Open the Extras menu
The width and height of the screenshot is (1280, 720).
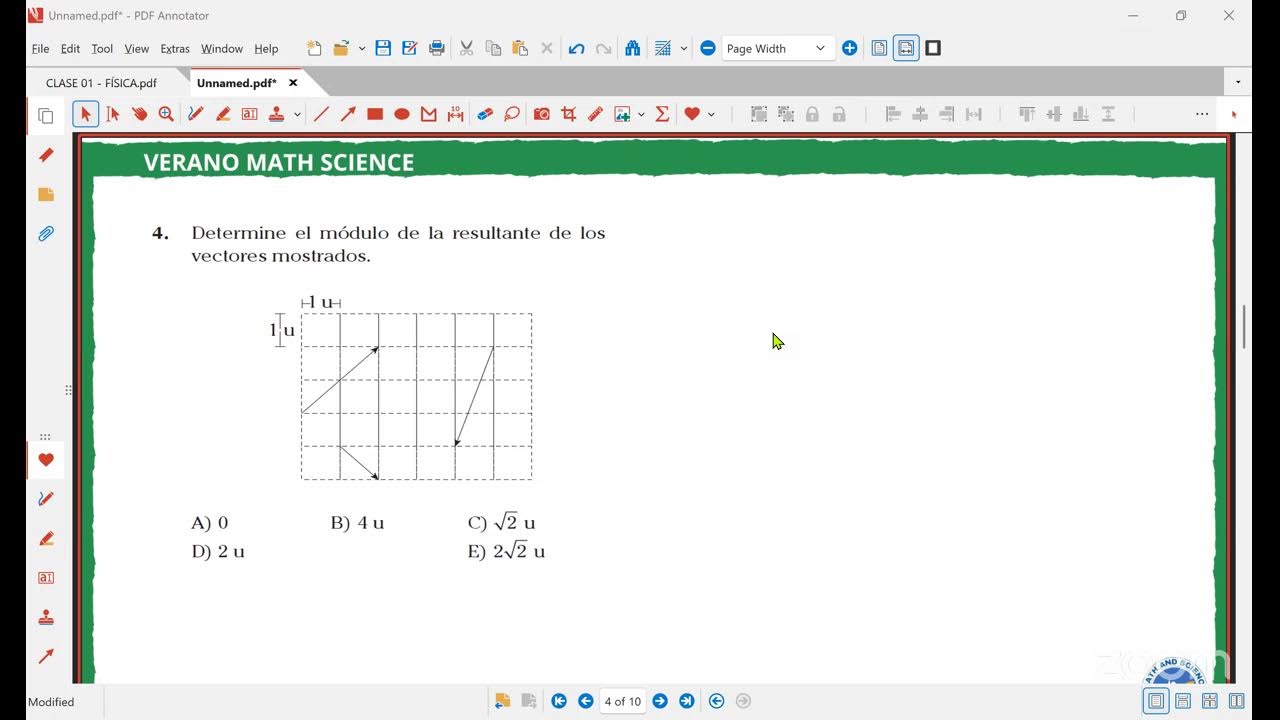pyautogui.click(x=175, y=48)
